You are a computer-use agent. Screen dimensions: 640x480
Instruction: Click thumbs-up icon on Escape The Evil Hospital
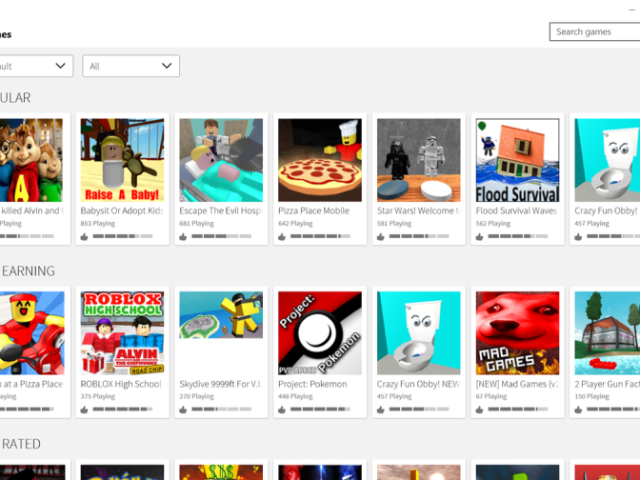point(183,236)
